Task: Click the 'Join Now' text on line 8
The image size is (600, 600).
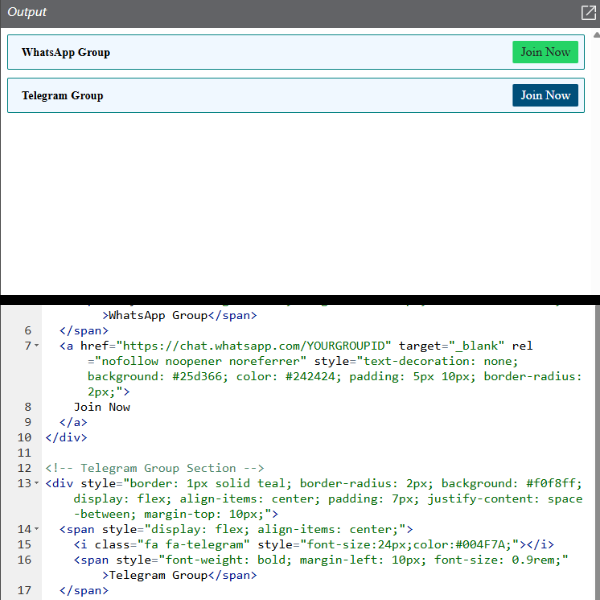Action: click(x=102, y=407)
